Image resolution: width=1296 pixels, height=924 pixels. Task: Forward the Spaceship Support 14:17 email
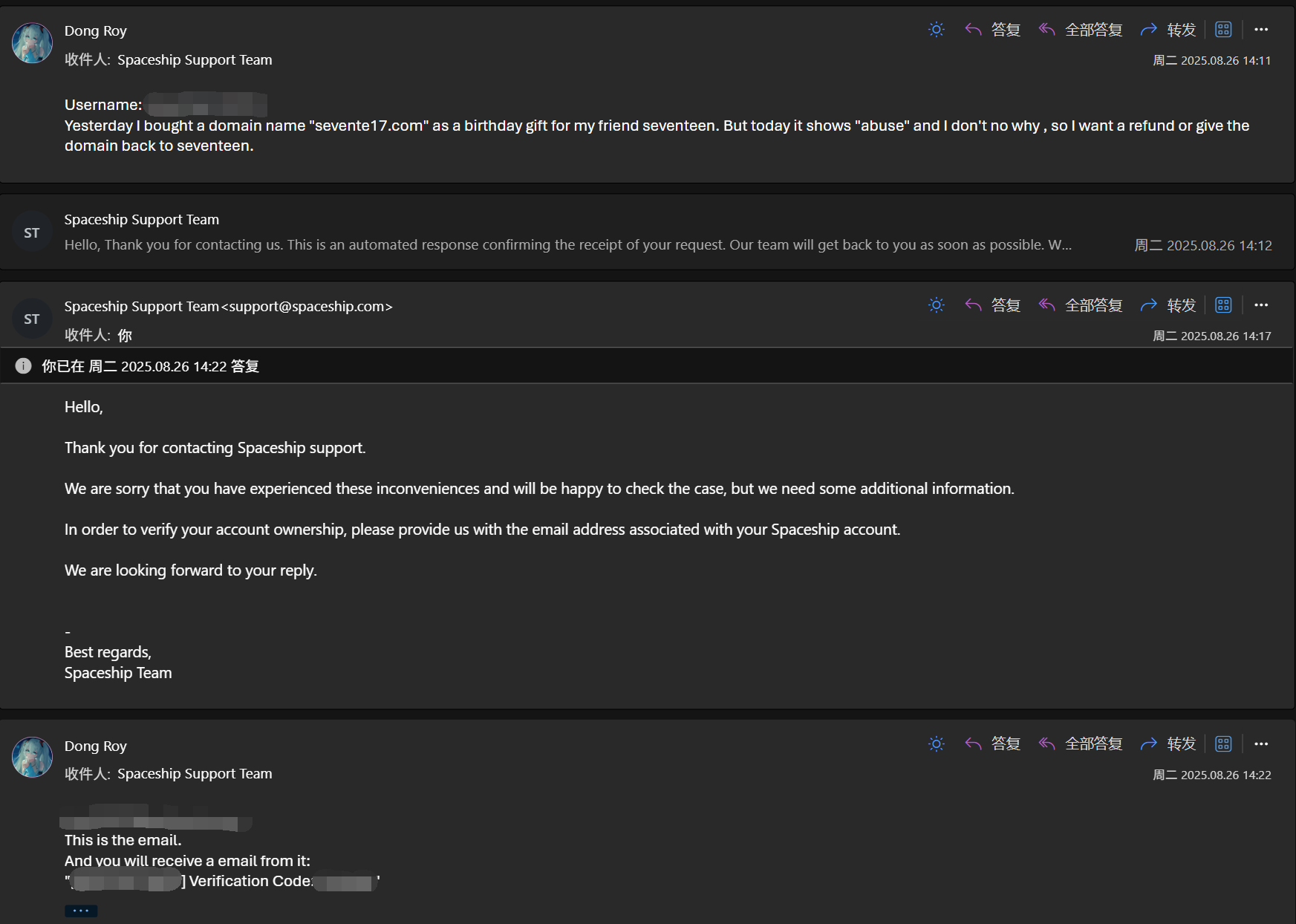[x=1168, y=305]
